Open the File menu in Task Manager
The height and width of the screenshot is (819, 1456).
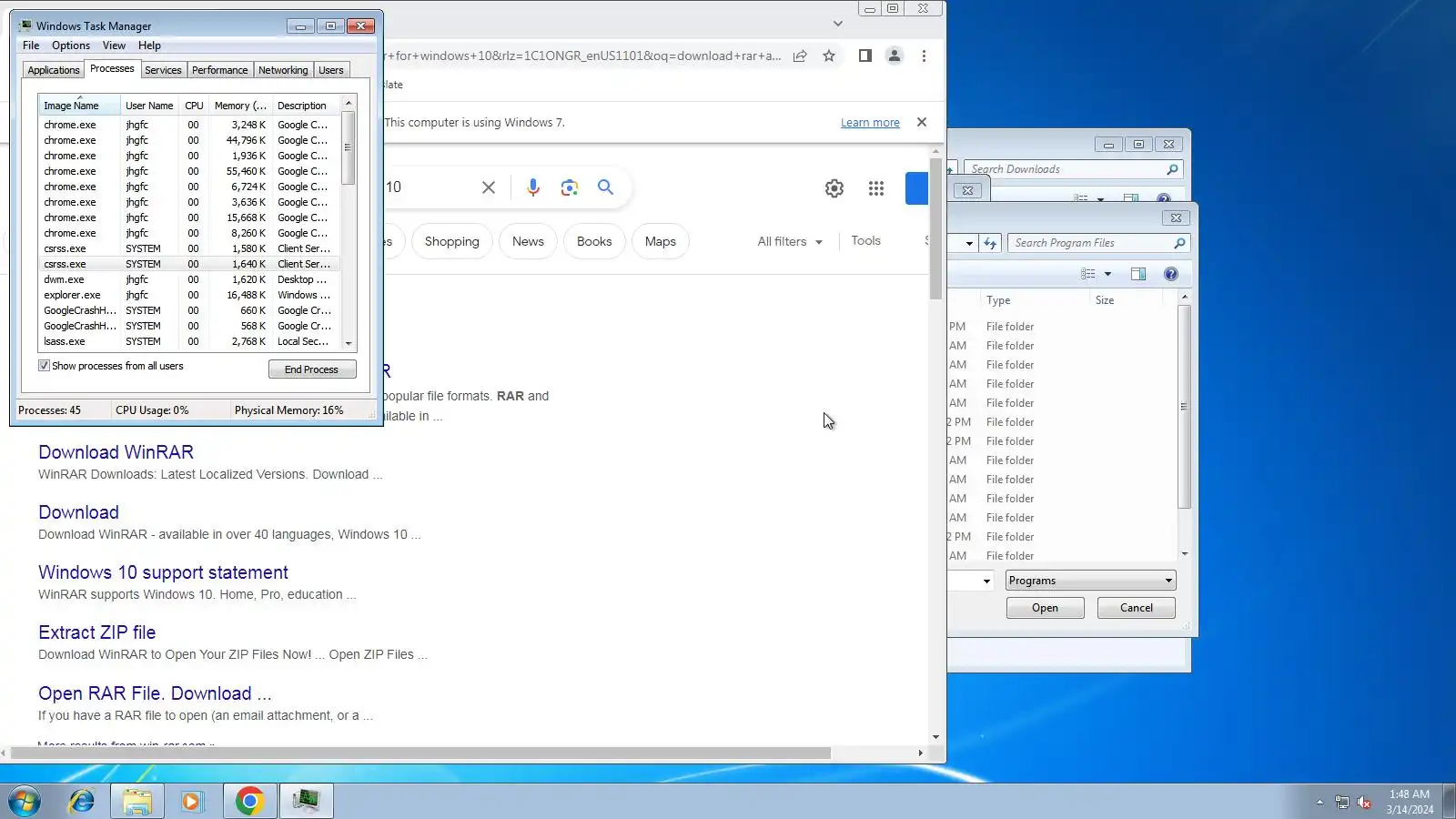coord(31,45)
